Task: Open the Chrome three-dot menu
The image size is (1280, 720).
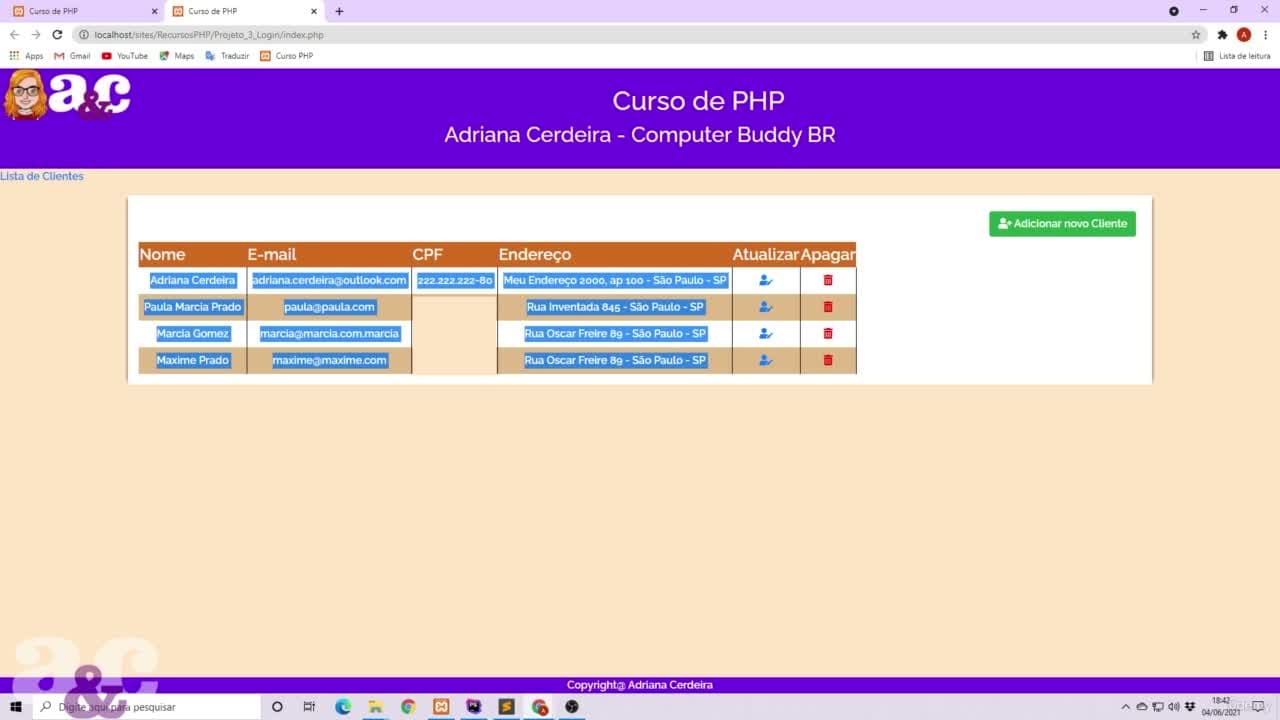Action: tap(1266, 34)
